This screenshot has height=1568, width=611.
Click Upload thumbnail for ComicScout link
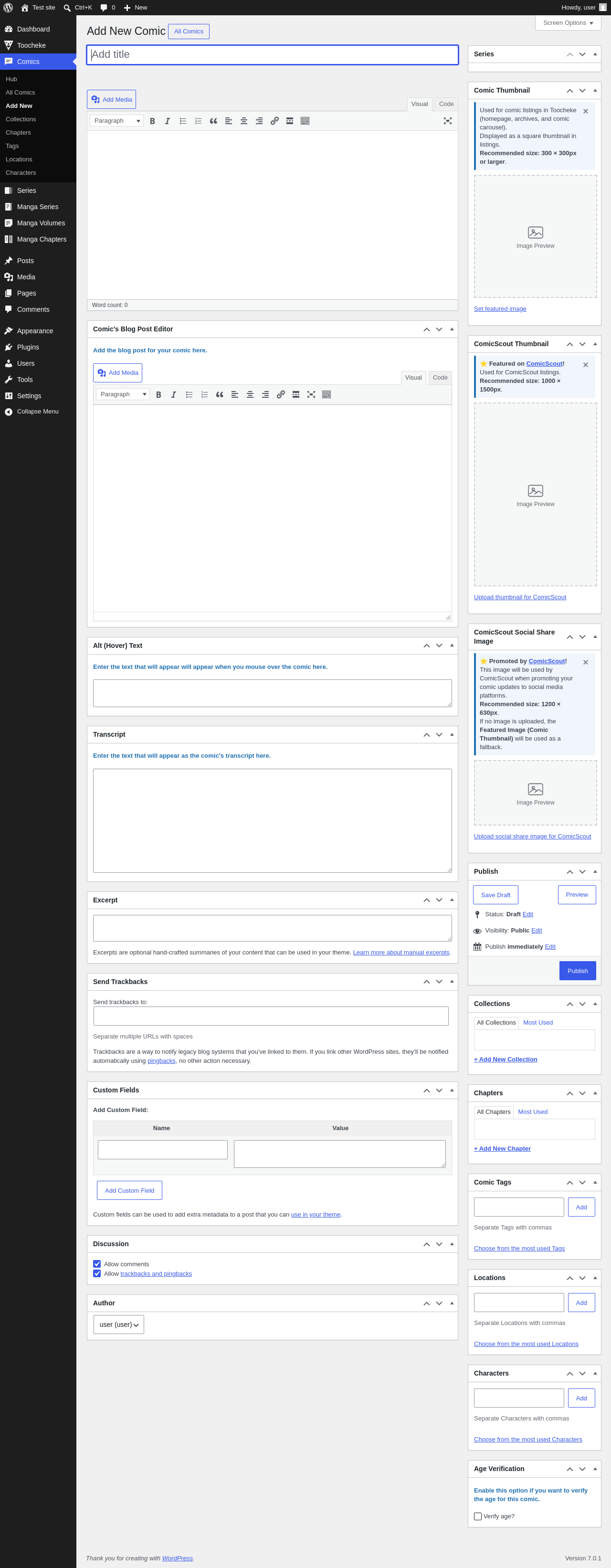click(520, 598)
